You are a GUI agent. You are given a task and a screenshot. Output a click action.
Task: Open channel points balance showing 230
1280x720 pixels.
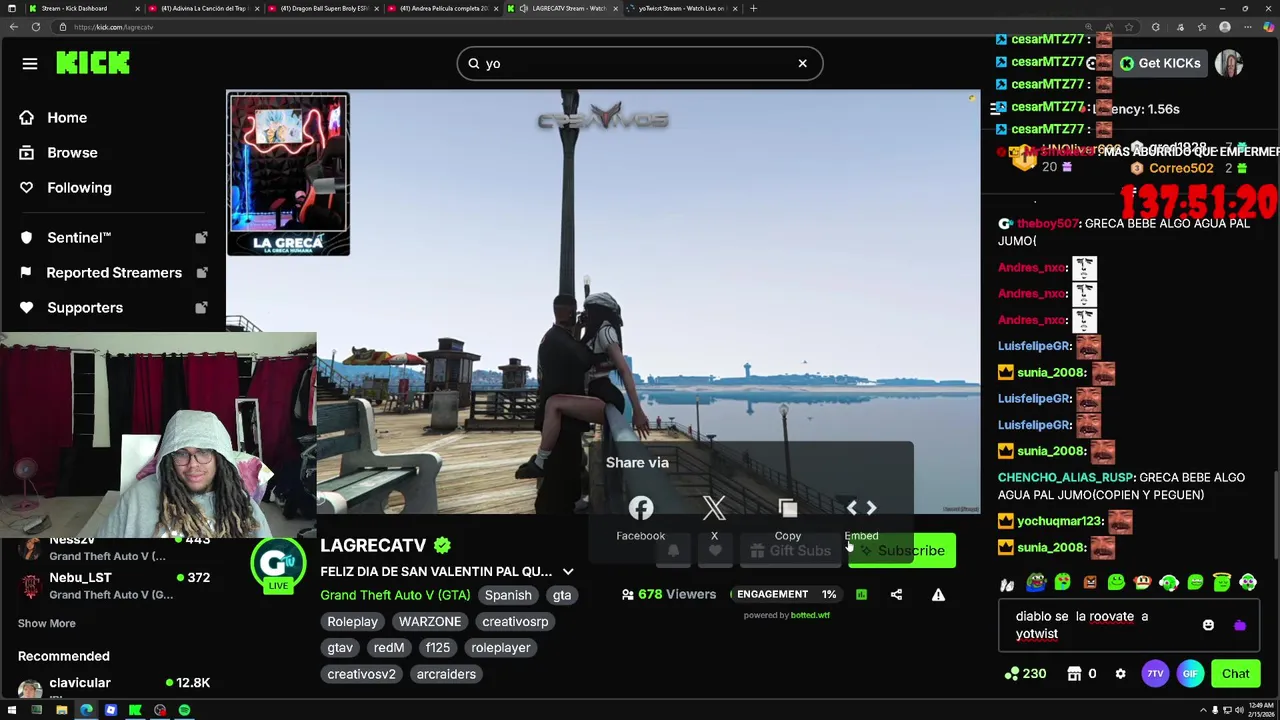1026,674
